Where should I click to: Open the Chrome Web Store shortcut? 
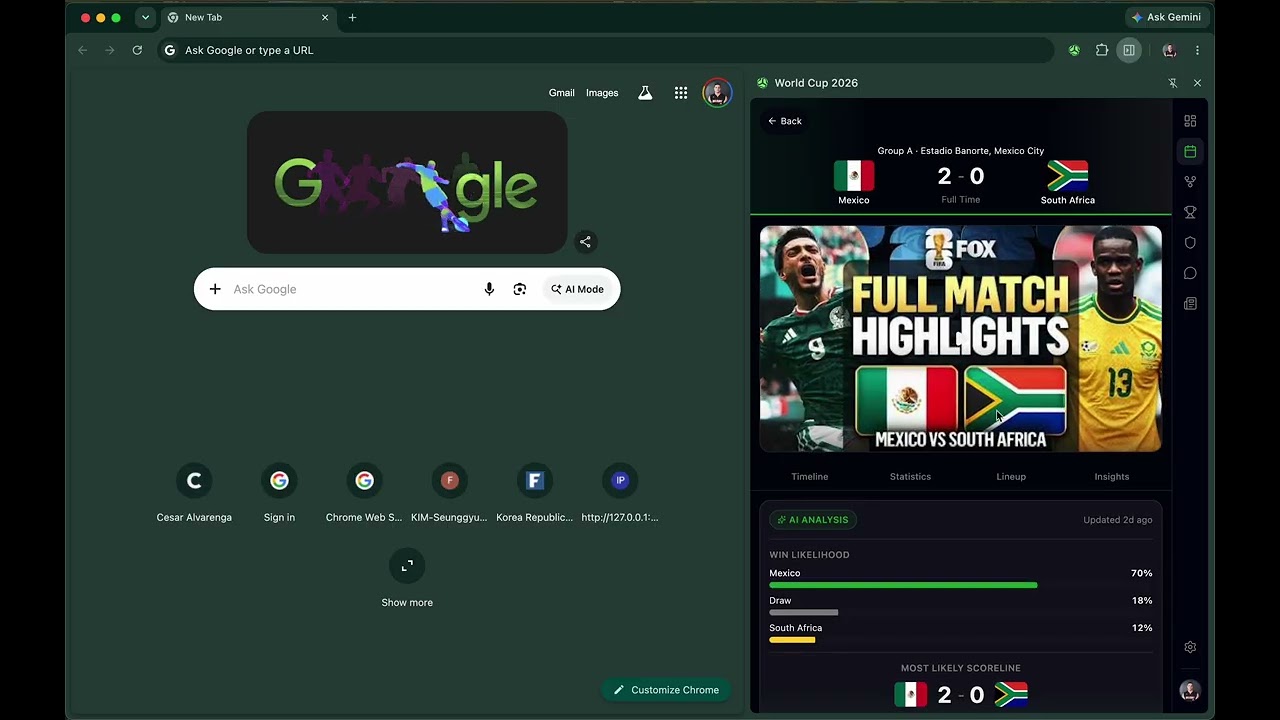pos(364,493)
